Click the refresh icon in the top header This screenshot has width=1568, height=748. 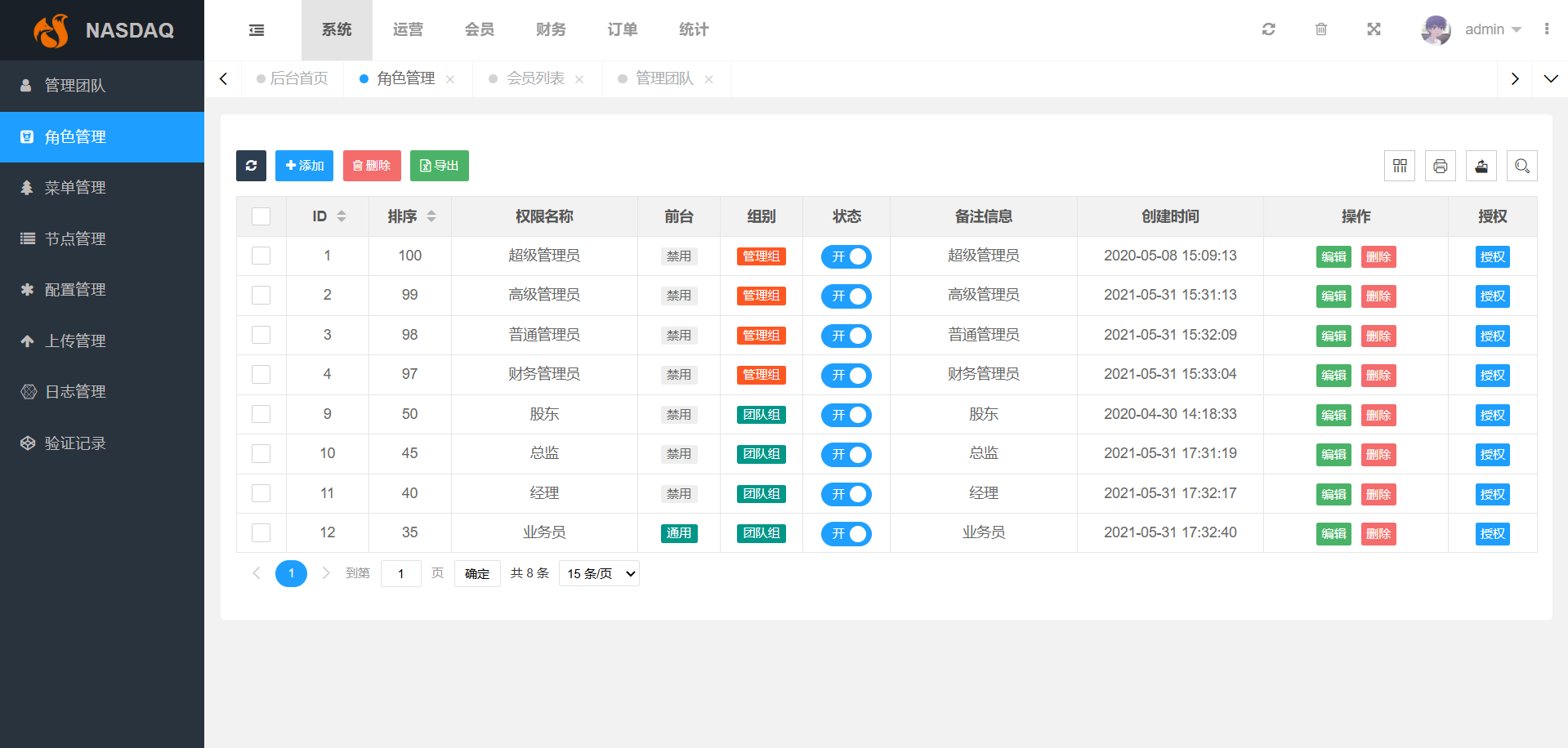click(1268, 29)
